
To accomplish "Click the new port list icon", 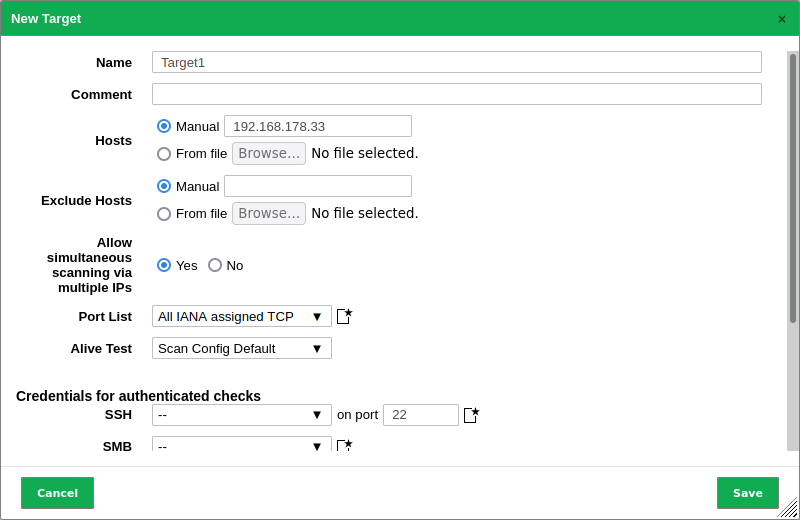I will coord(344,316).
